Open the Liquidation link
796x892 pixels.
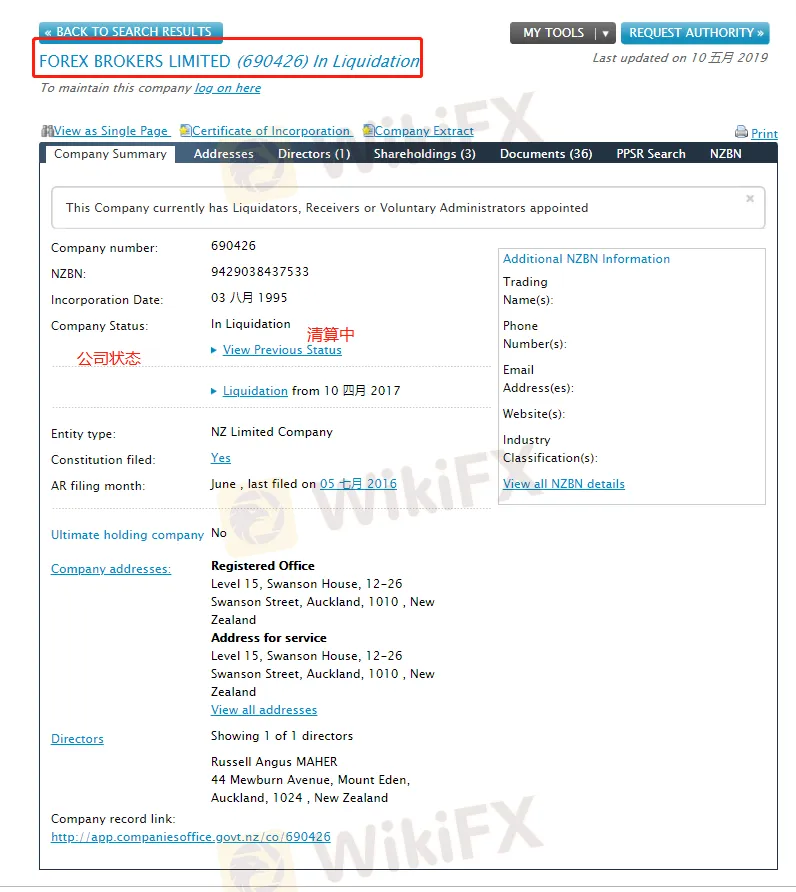[x=255, y=391]
